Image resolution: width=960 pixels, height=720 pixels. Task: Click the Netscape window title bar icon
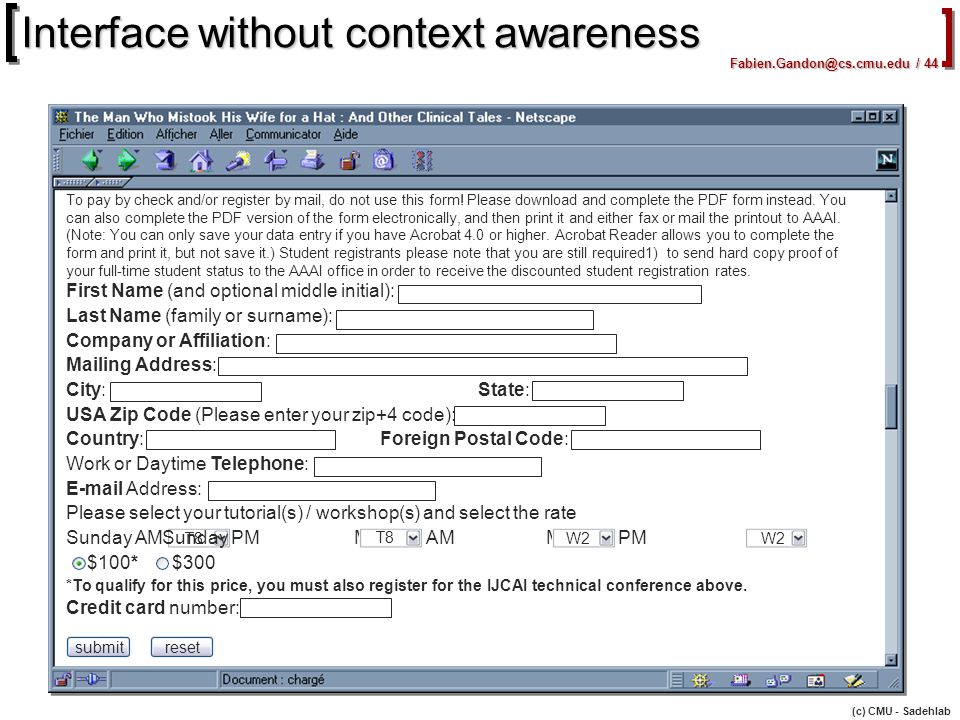coord(62,116)
